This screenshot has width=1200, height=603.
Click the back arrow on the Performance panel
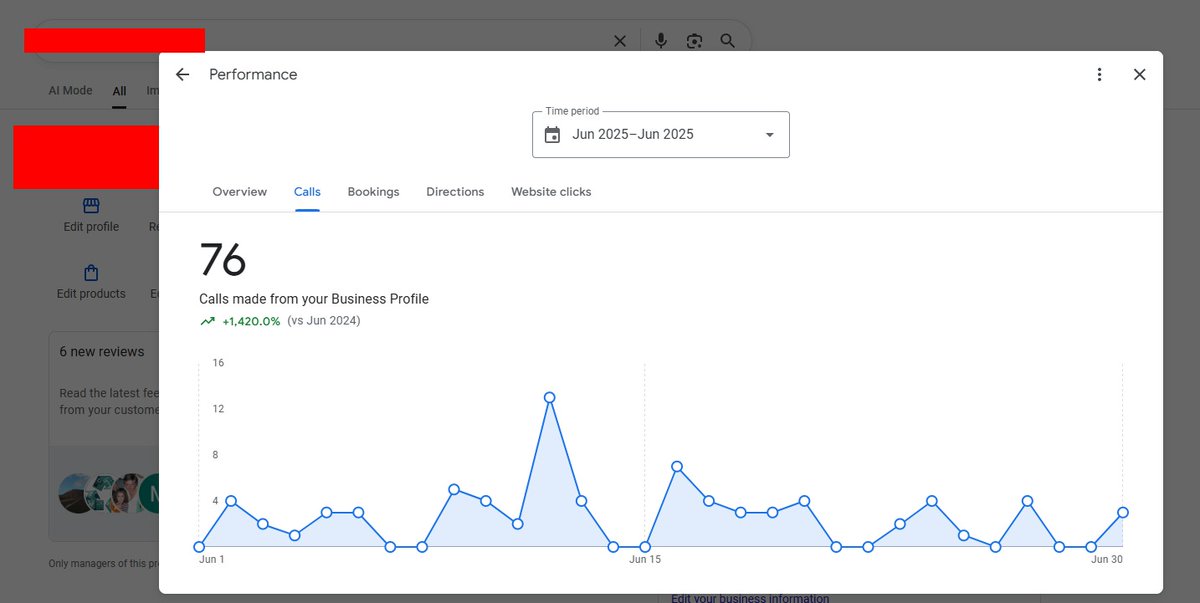(x=181, y=74)
